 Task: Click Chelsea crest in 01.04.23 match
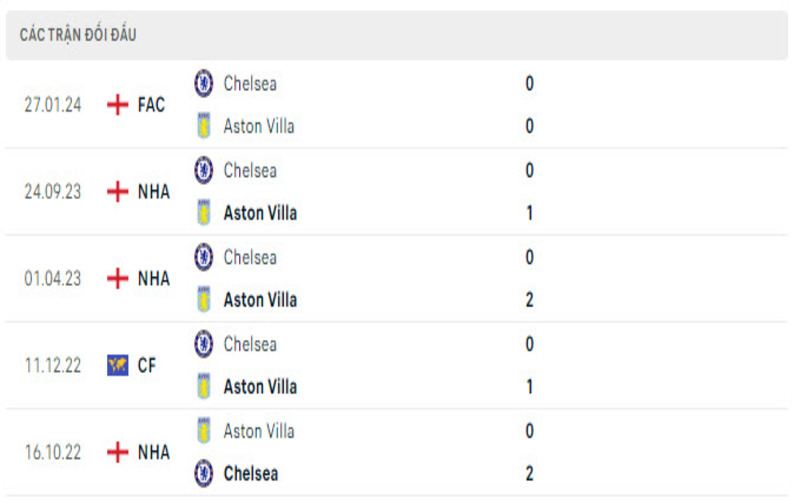[204, 257]
